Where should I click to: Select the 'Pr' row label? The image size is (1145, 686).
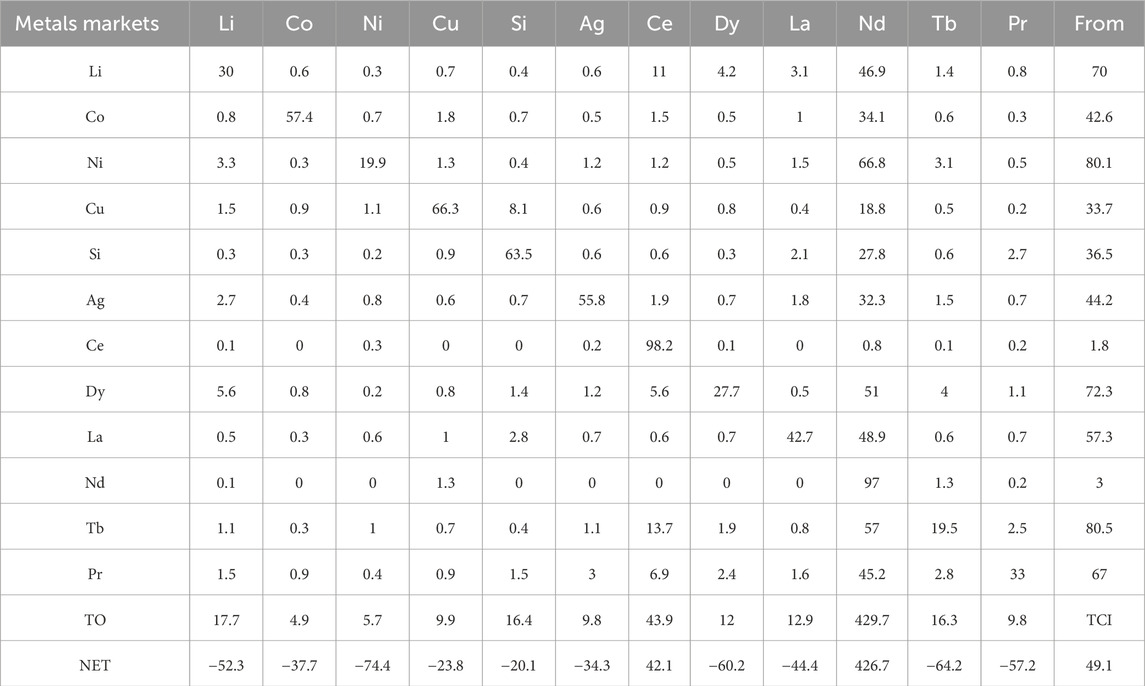pos(95,574)
